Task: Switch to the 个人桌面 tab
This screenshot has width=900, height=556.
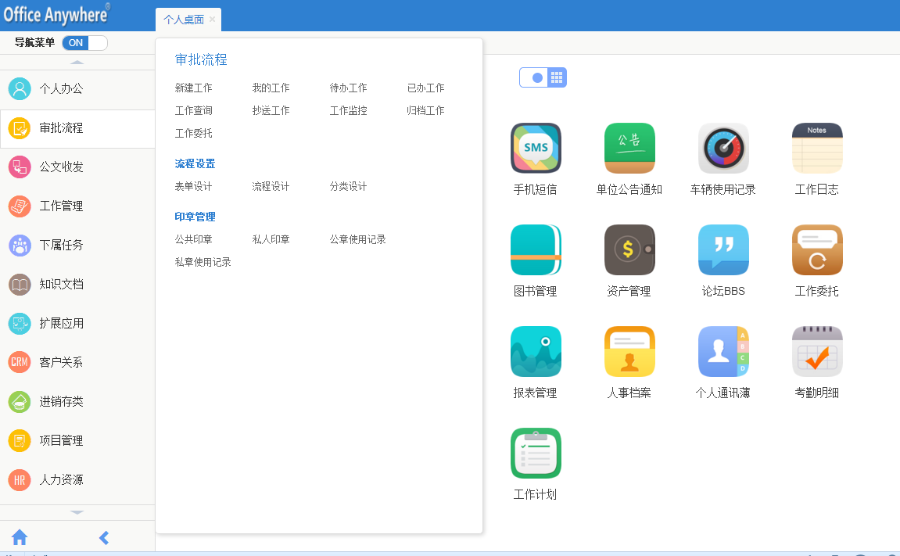Action: click(x=183, y=19)
